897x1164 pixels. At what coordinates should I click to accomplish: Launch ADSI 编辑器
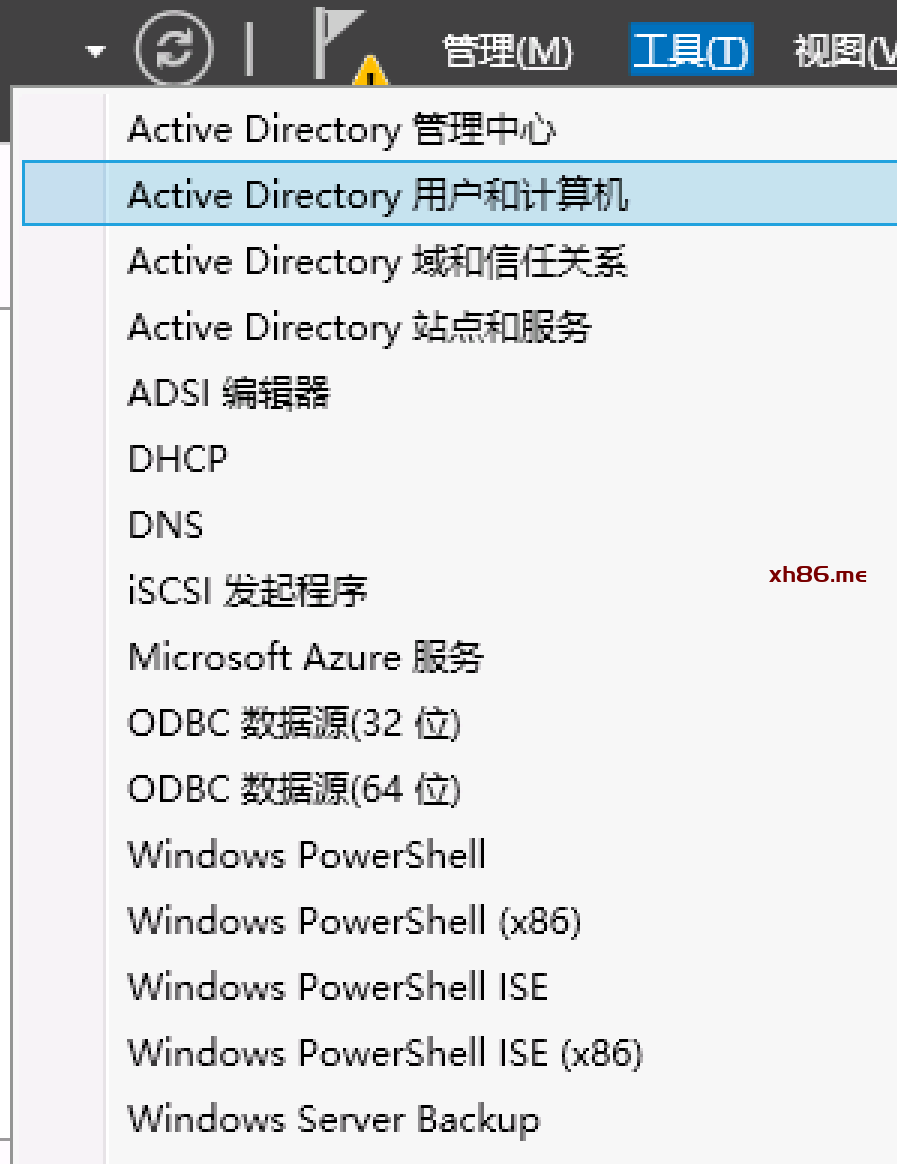(229, 394)
